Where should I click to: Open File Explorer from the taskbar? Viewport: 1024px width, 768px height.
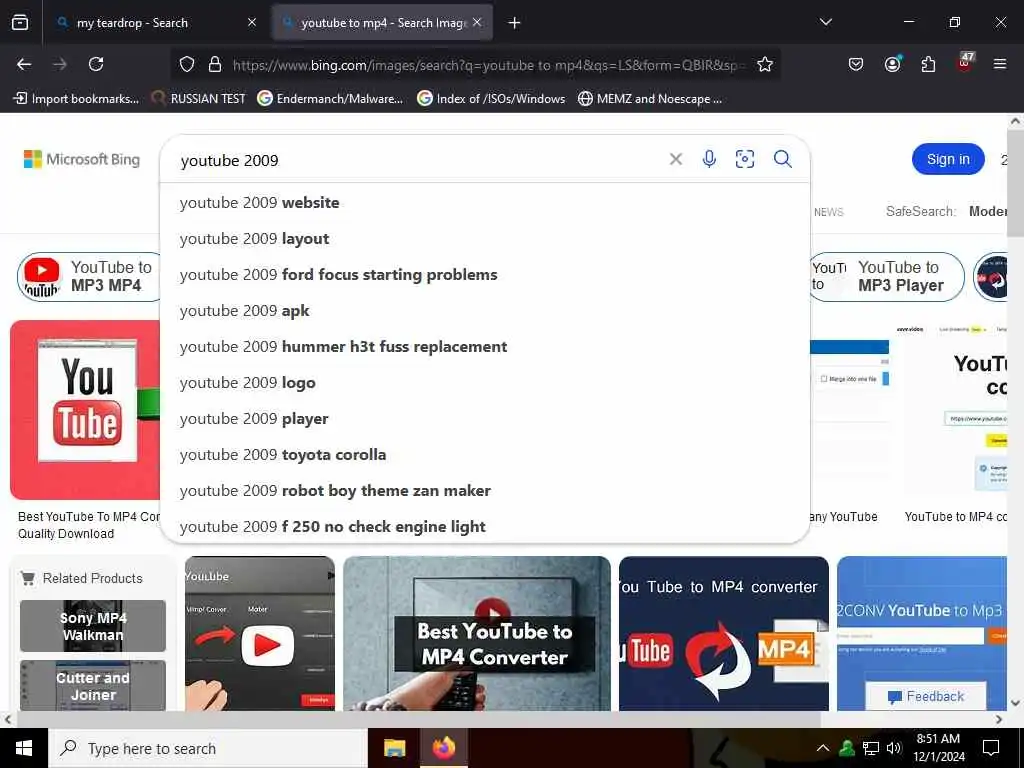[x=394, y=748]
